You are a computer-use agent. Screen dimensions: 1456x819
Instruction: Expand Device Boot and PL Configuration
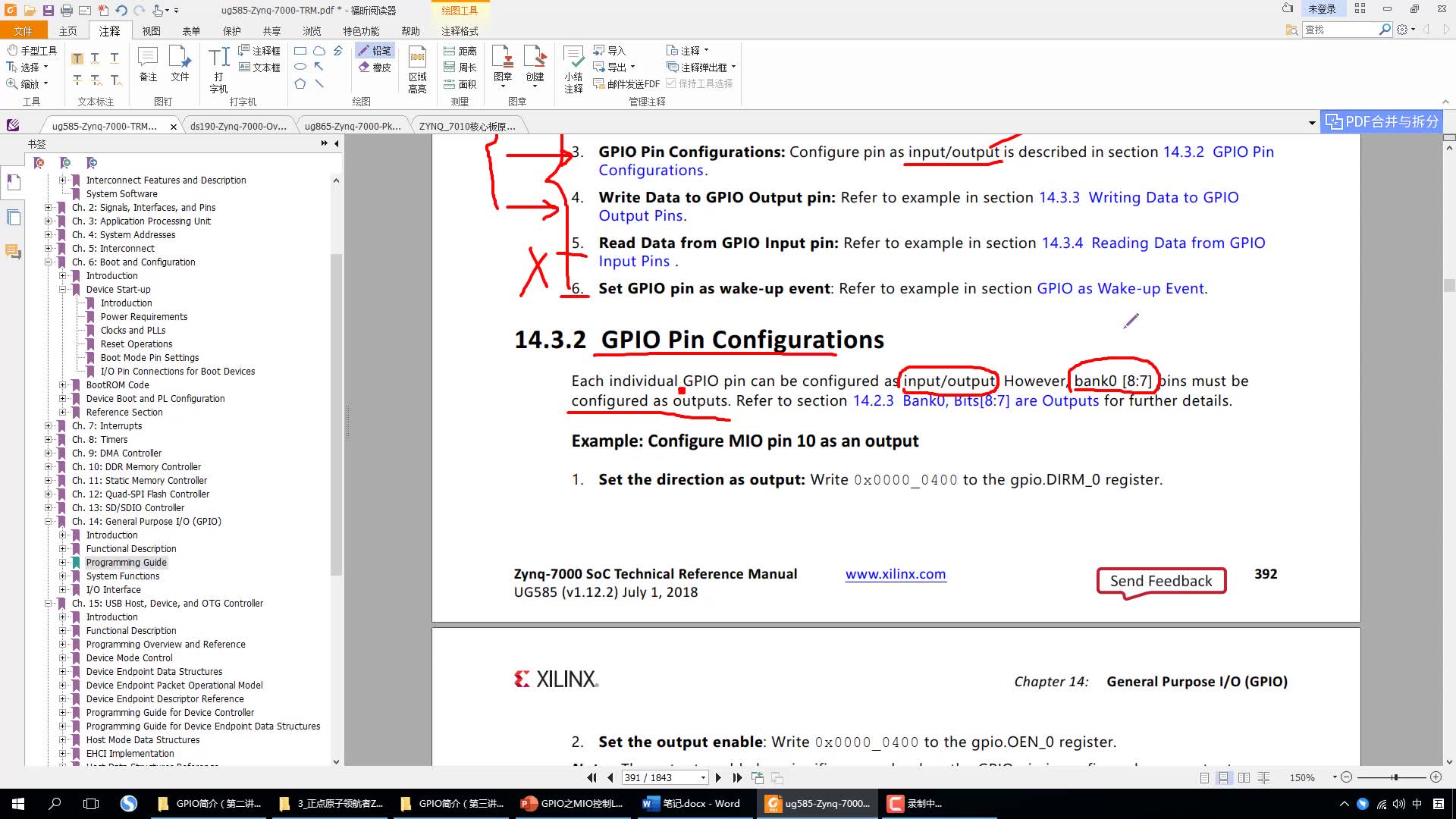point(62,398)
